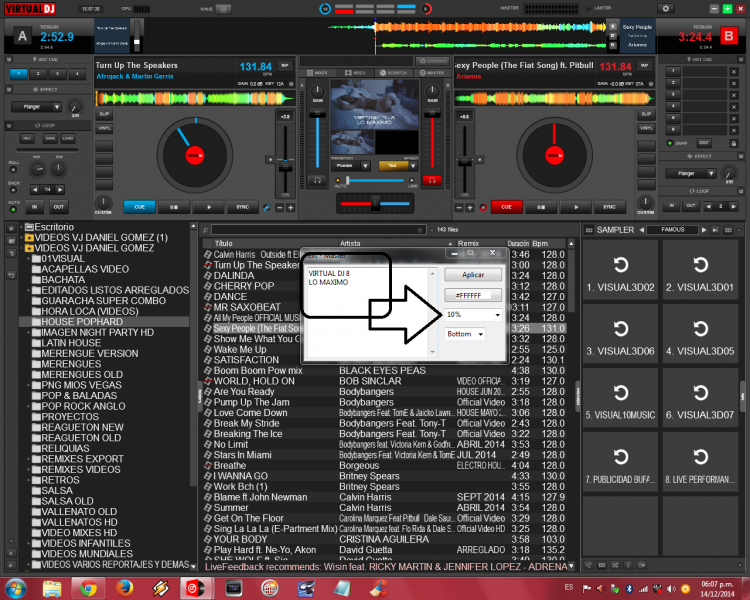
Task: Open Firefox from taskbar
Action: [124, 588]
